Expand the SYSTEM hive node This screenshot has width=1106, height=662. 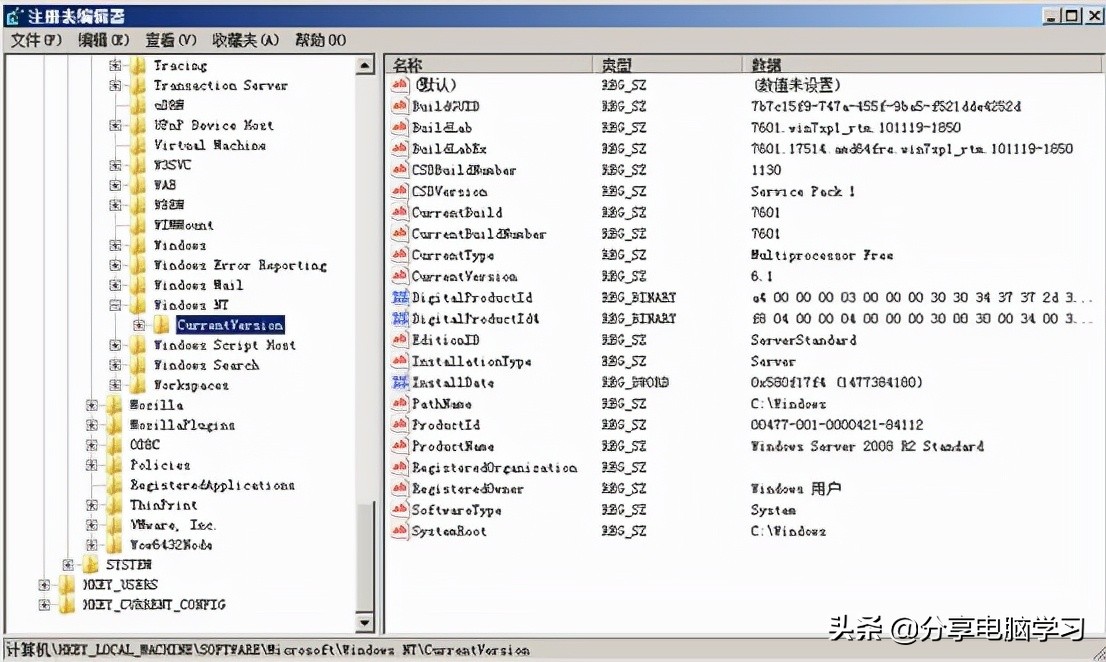coord(68,565)
